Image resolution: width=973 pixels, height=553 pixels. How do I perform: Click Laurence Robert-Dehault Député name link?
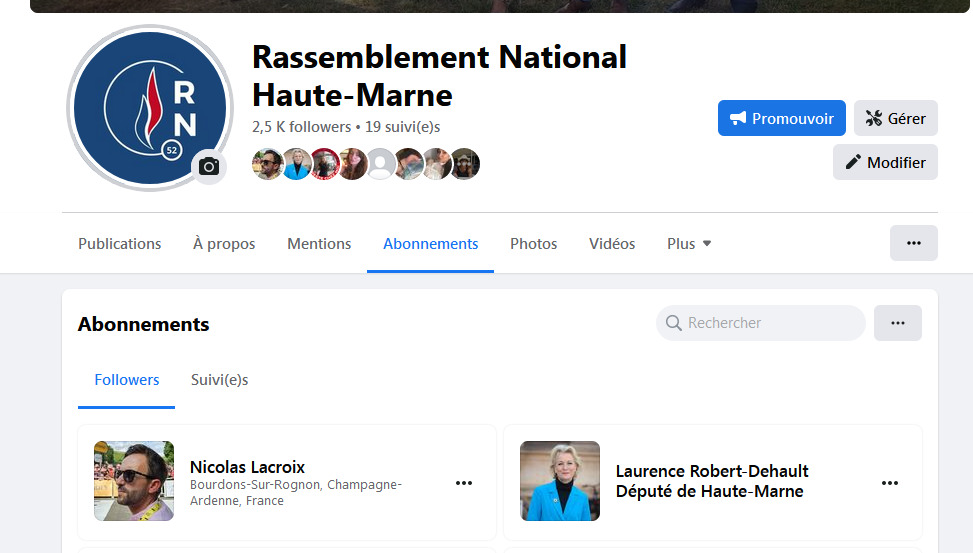pyautogui.click(x=712, y=481)
